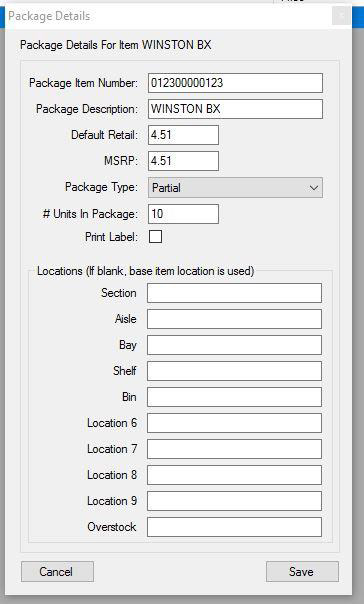Enable the Print Label checkbox
The image size is (364, 604).
point(155,237)
